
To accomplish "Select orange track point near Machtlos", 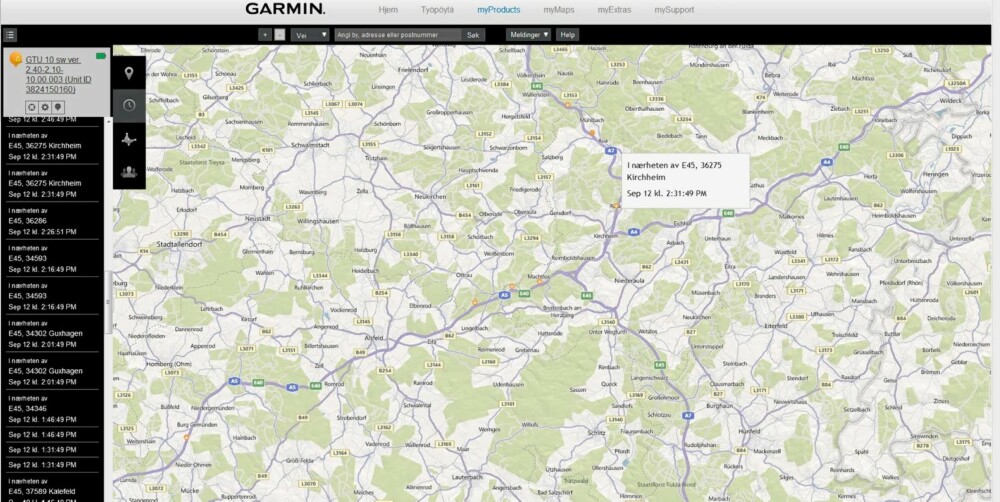I will click(x=539, y=281).
